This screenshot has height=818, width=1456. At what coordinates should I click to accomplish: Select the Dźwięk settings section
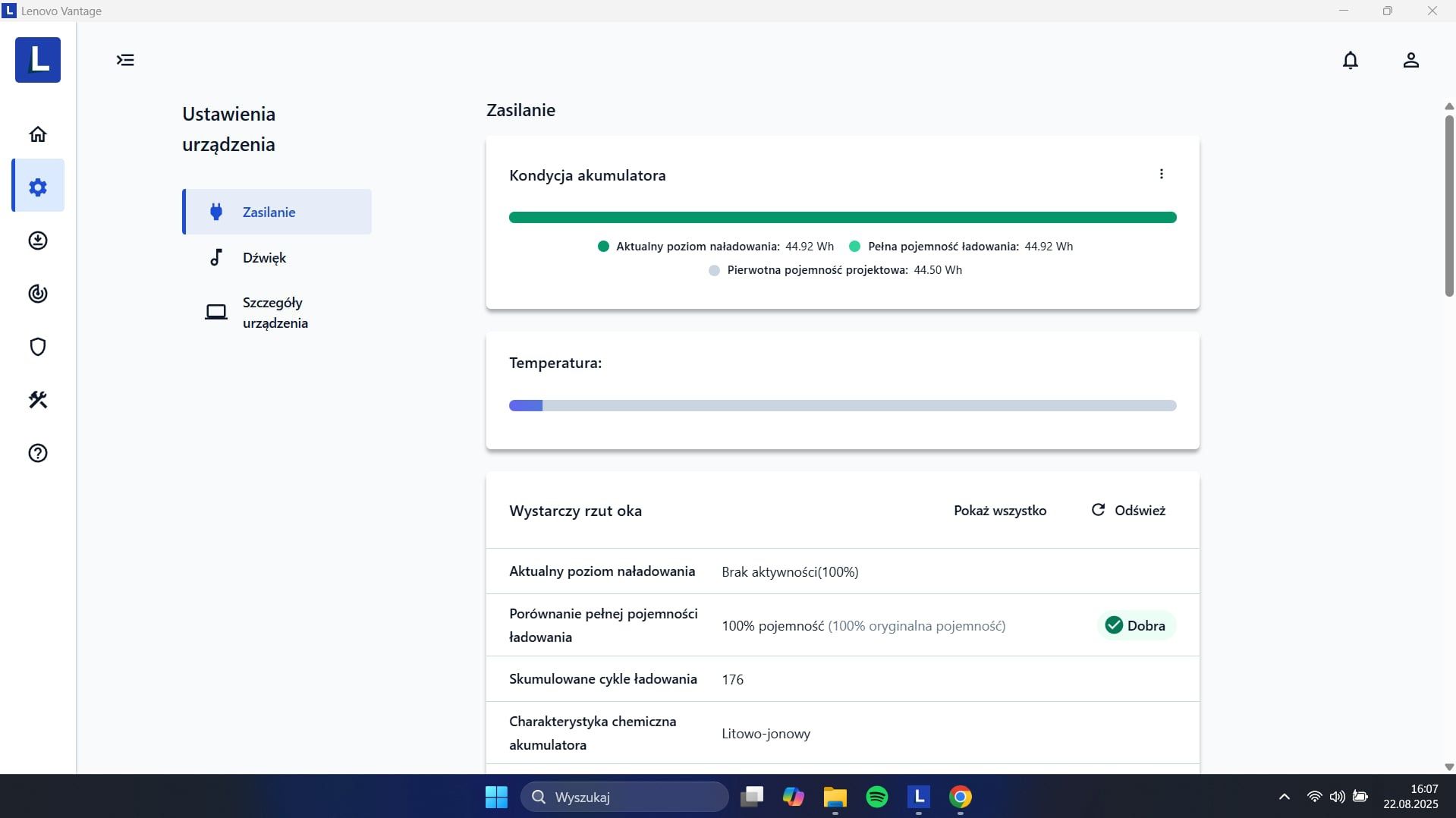click(277, 257)
